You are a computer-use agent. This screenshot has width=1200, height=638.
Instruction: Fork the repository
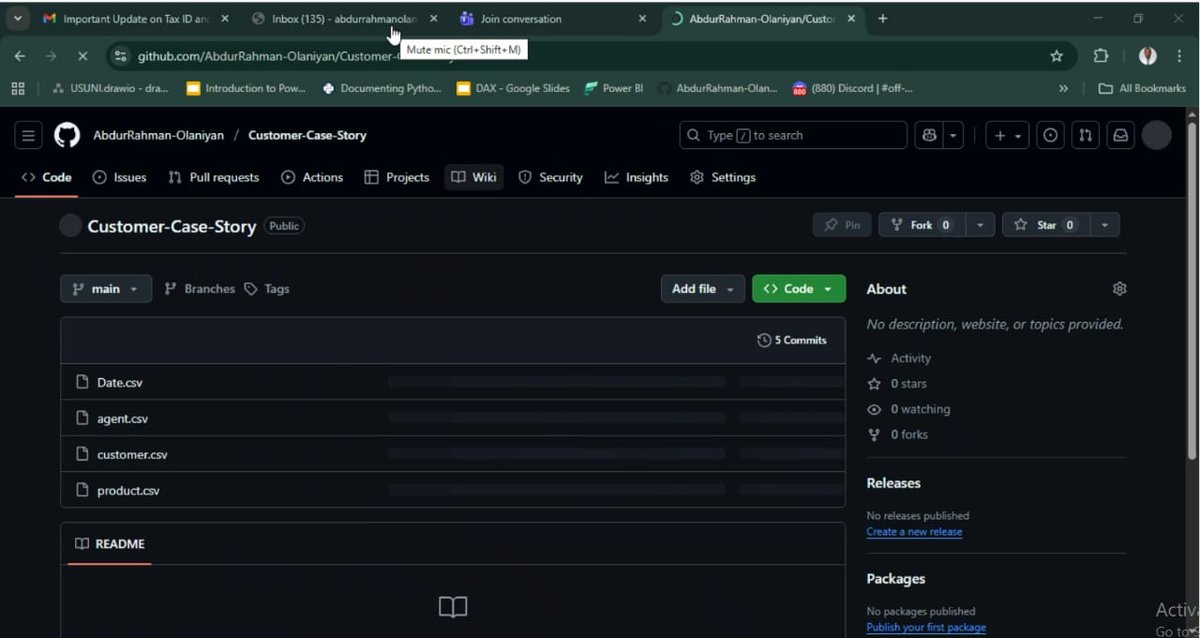coord(919,224)
